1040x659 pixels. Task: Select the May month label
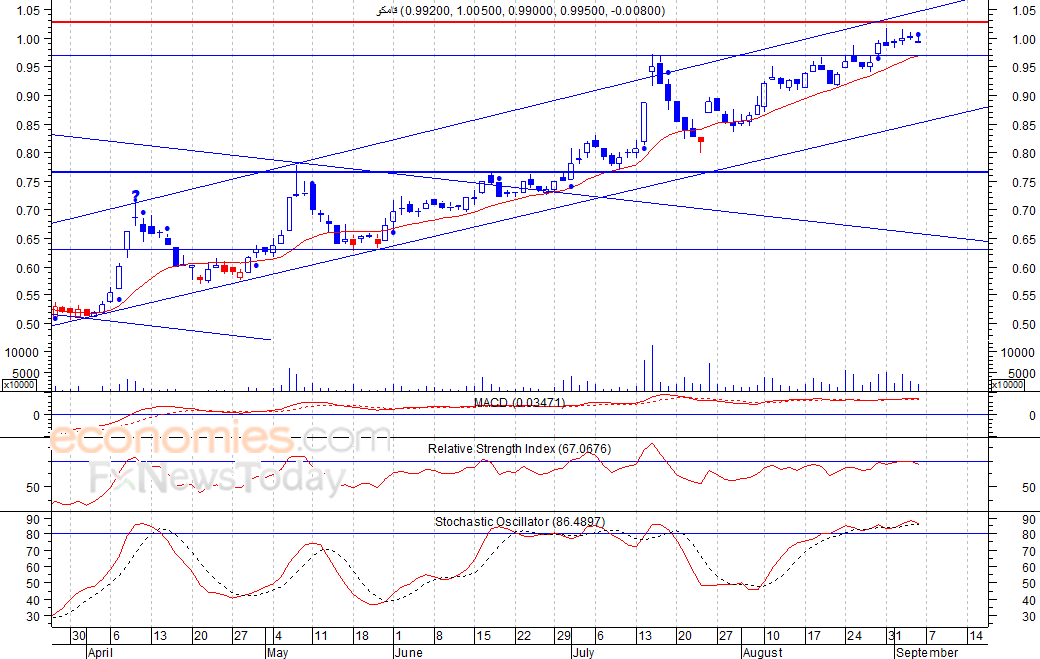tap(277, 652)
